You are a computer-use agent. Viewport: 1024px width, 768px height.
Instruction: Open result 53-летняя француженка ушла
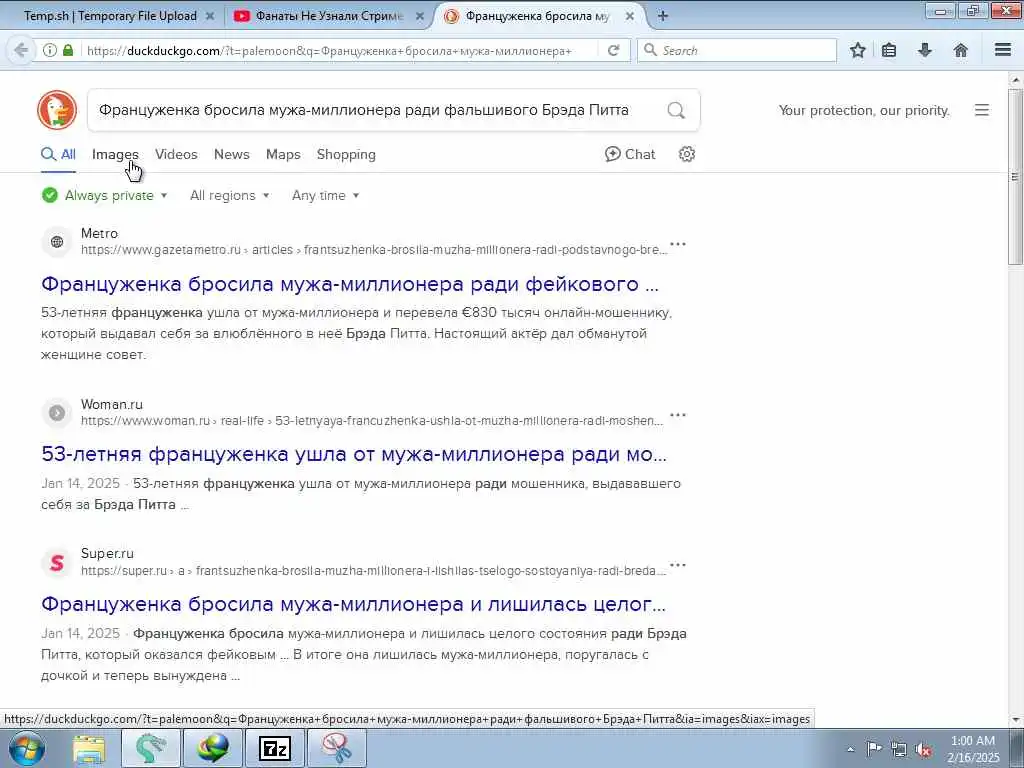354,454
